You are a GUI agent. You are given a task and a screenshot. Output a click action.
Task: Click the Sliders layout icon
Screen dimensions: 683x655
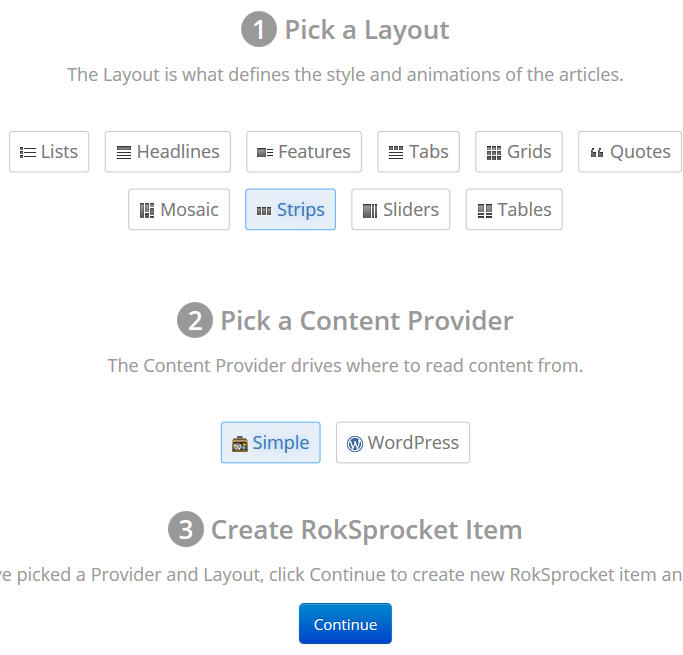point(370,210)
